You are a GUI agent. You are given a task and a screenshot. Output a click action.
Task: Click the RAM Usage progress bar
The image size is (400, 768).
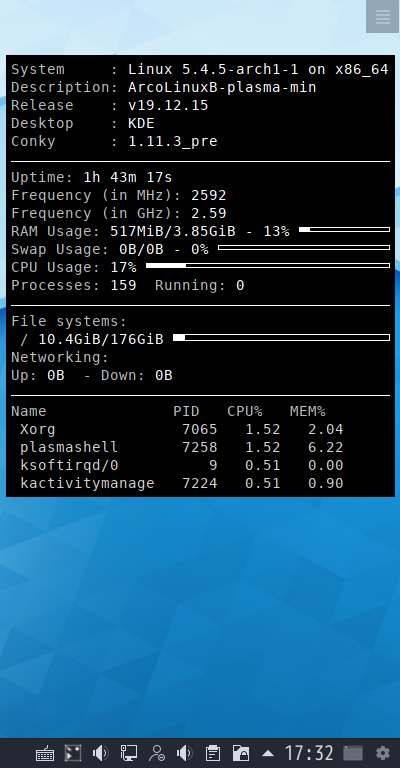[x=344, y=230]
